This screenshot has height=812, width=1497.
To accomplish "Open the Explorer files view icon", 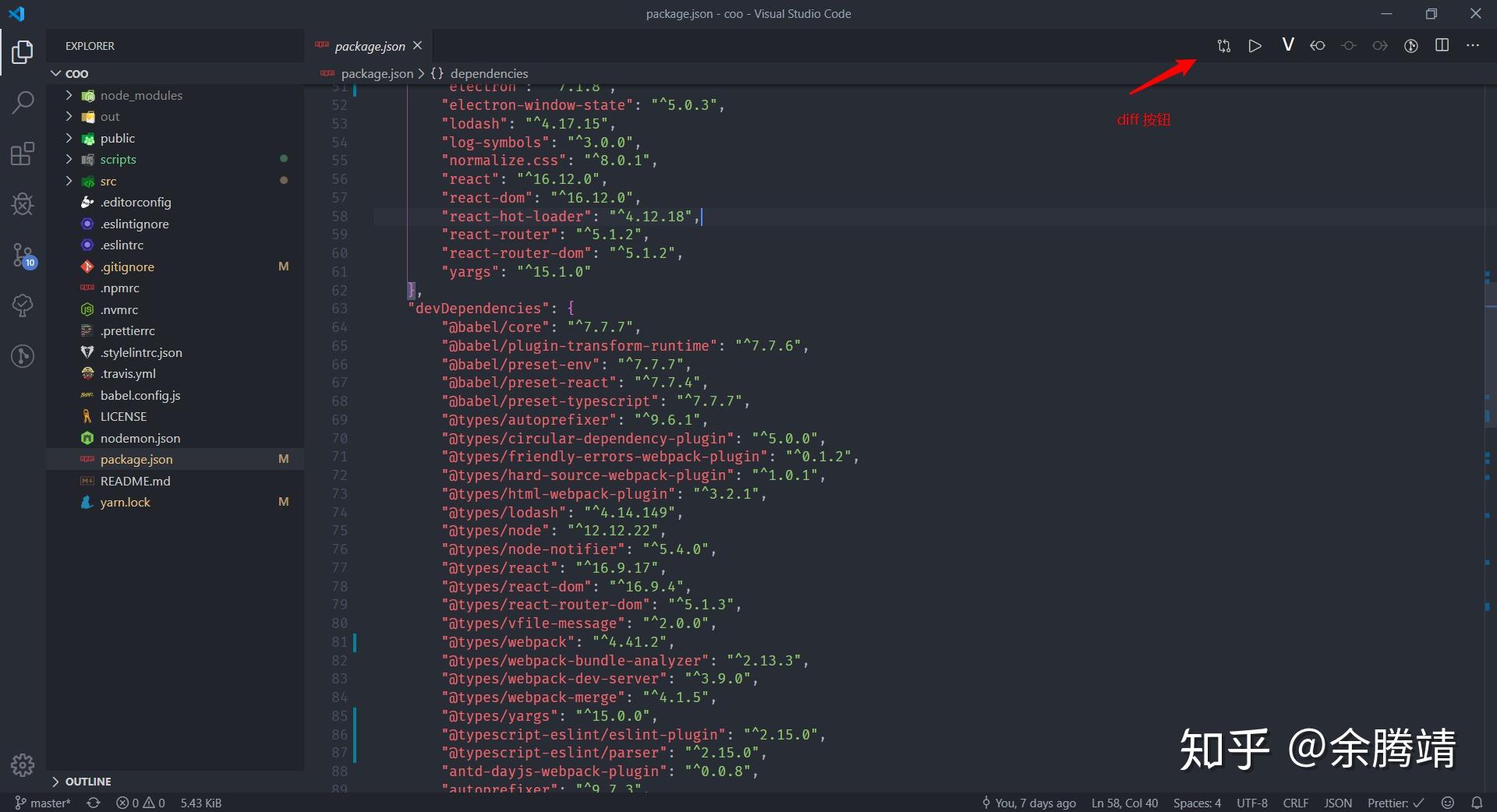I will point(23,51).
